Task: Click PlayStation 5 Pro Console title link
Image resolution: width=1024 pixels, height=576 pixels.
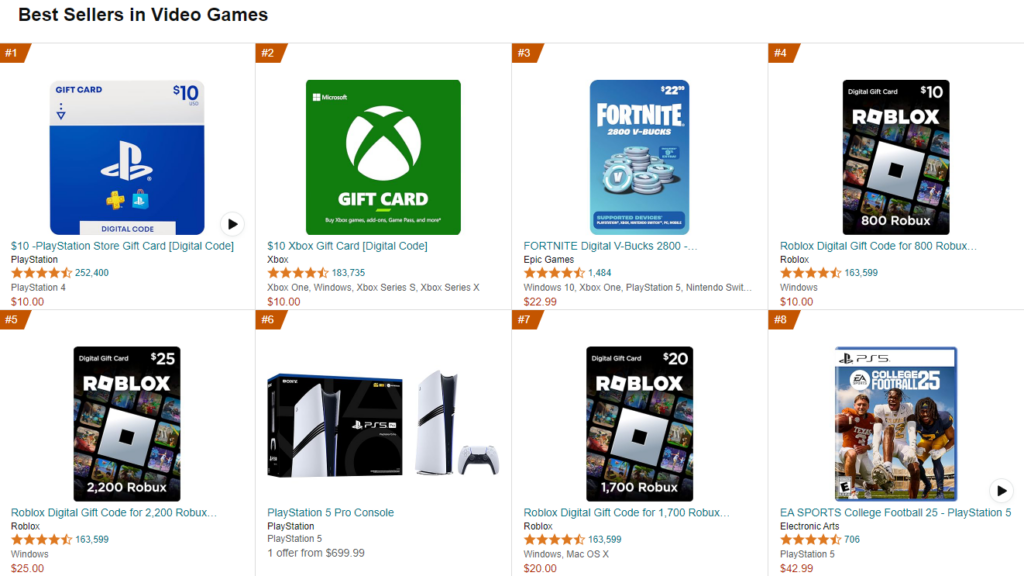Action: click(330, 512)
